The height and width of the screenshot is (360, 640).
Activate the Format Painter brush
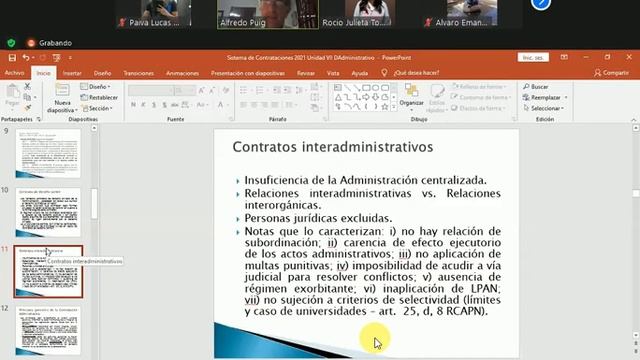[x=27, y=108]
